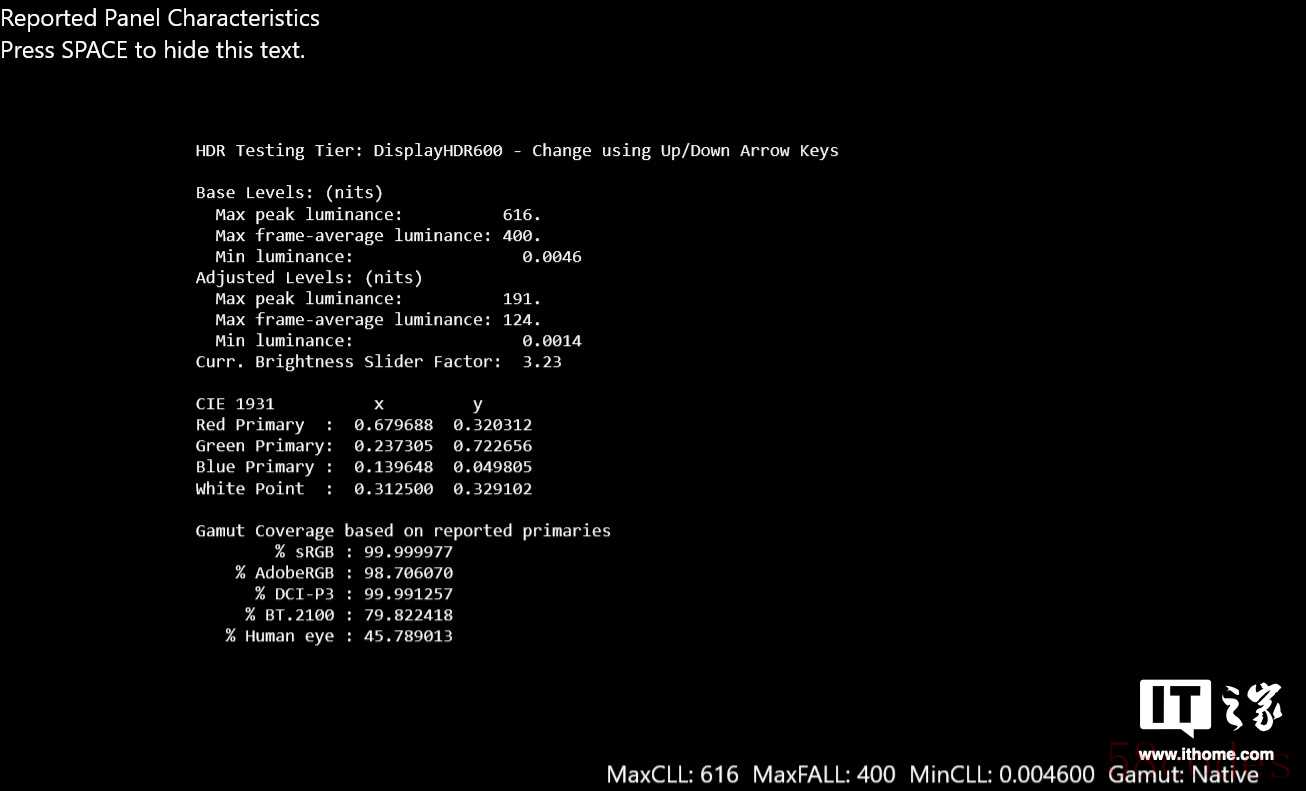Click the Brightness Slider Factor value 3.23
This screenshot has height=791, width=1306.
point(542,362)
